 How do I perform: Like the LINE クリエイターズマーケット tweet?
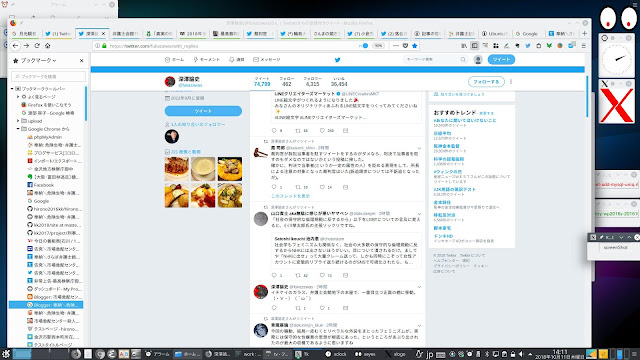coord(322,131)
